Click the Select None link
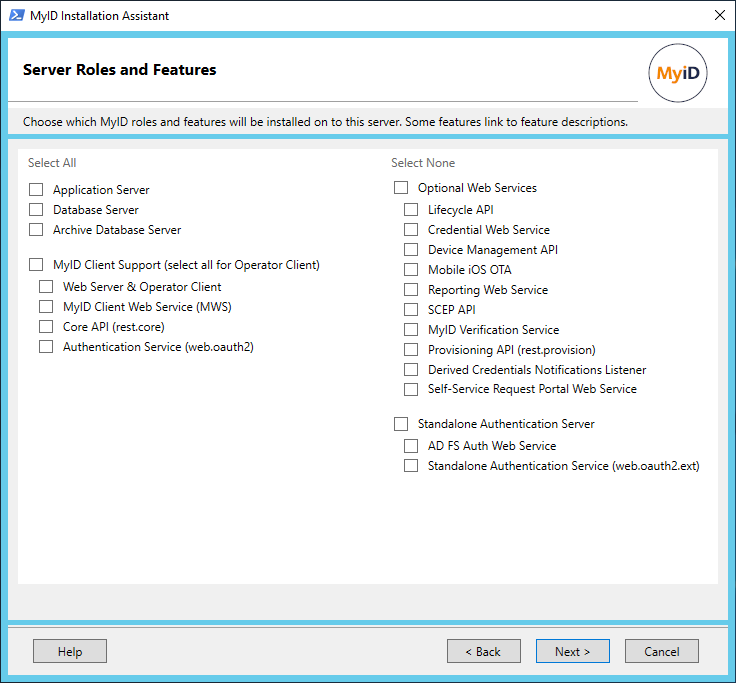This screenshot has width=736, height=683. pos(423,163)
